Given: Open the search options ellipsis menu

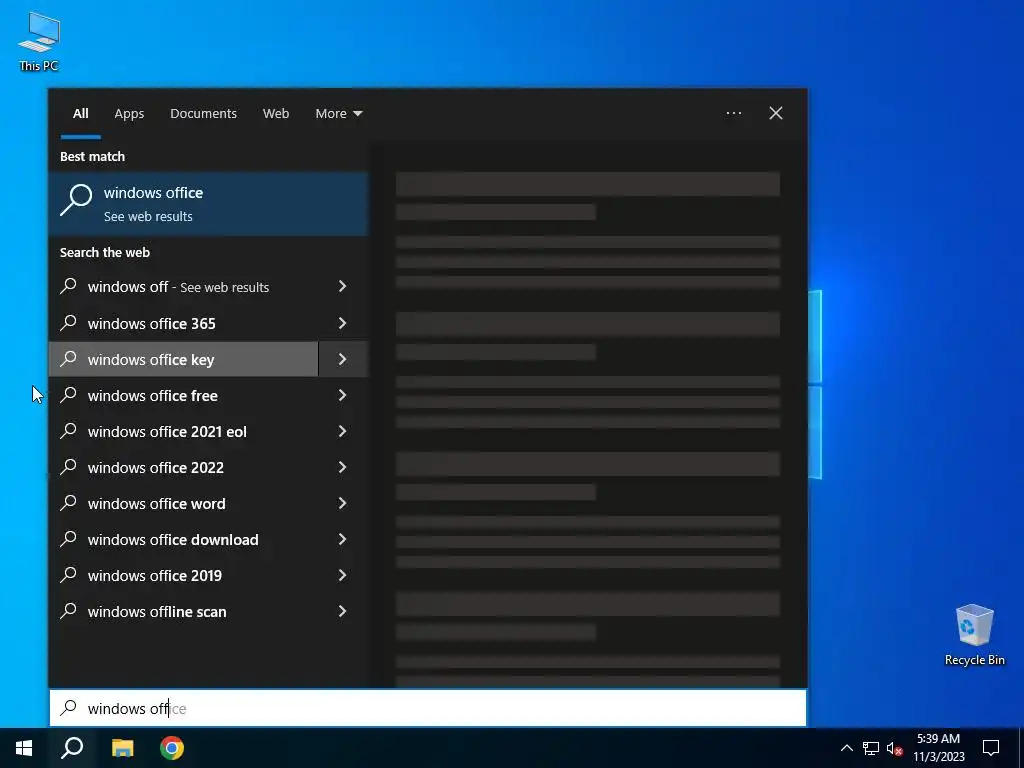Looking at the screenshot, I should [733, 113].
